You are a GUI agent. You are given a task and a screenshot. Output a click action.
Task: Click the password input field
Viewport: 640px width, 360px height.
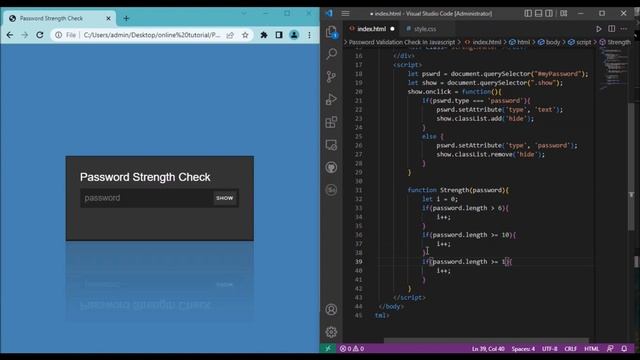pos(146,198)
